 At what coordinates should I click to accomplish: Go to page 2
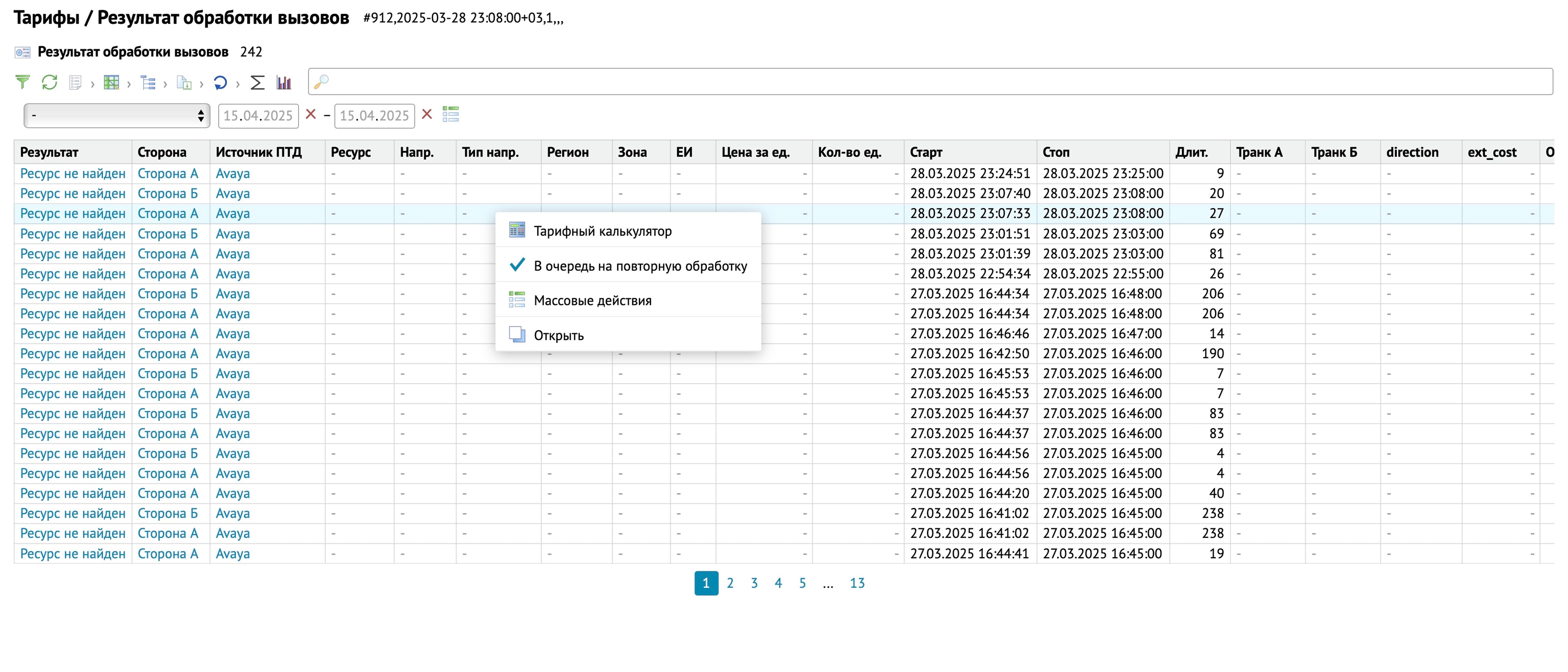pos(730,583)
